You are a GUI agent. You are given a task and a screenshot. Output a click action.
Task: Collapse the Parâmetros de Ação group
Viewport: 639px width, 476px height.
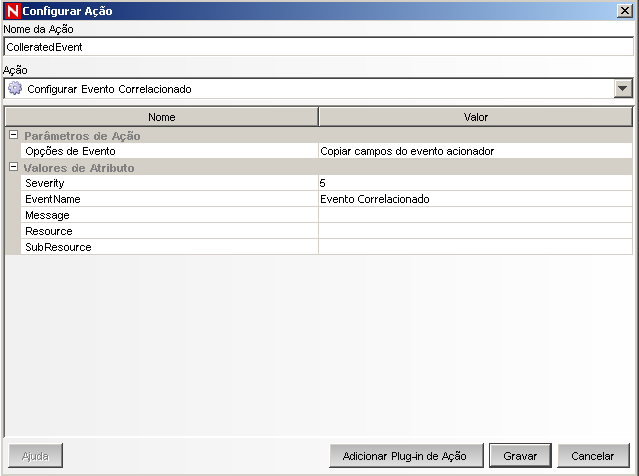[13, 135]
